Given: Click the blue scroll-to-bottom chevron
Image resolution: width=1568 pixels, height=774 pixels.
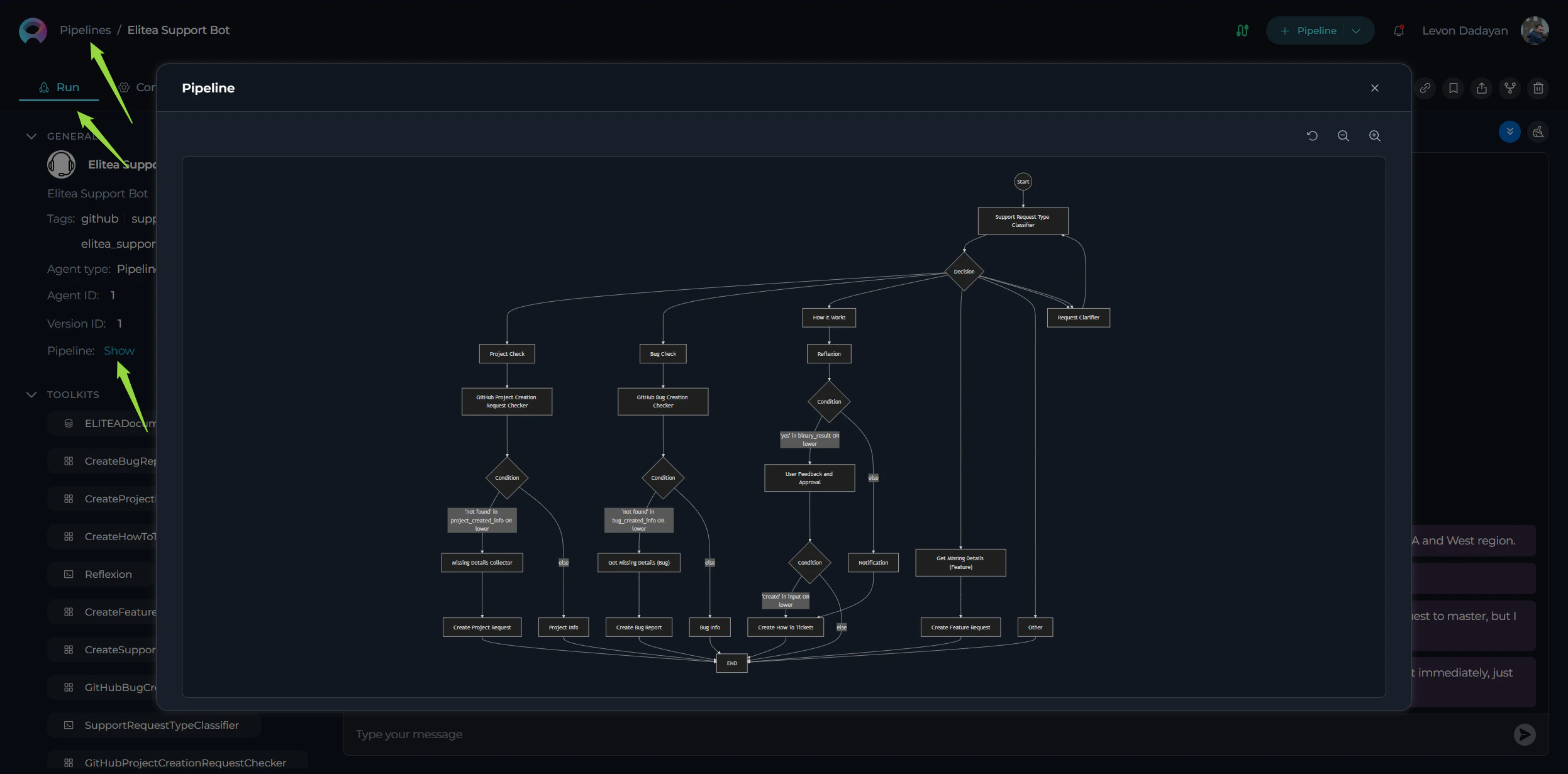Looking at the screenshot, I should pos(1510,131).
